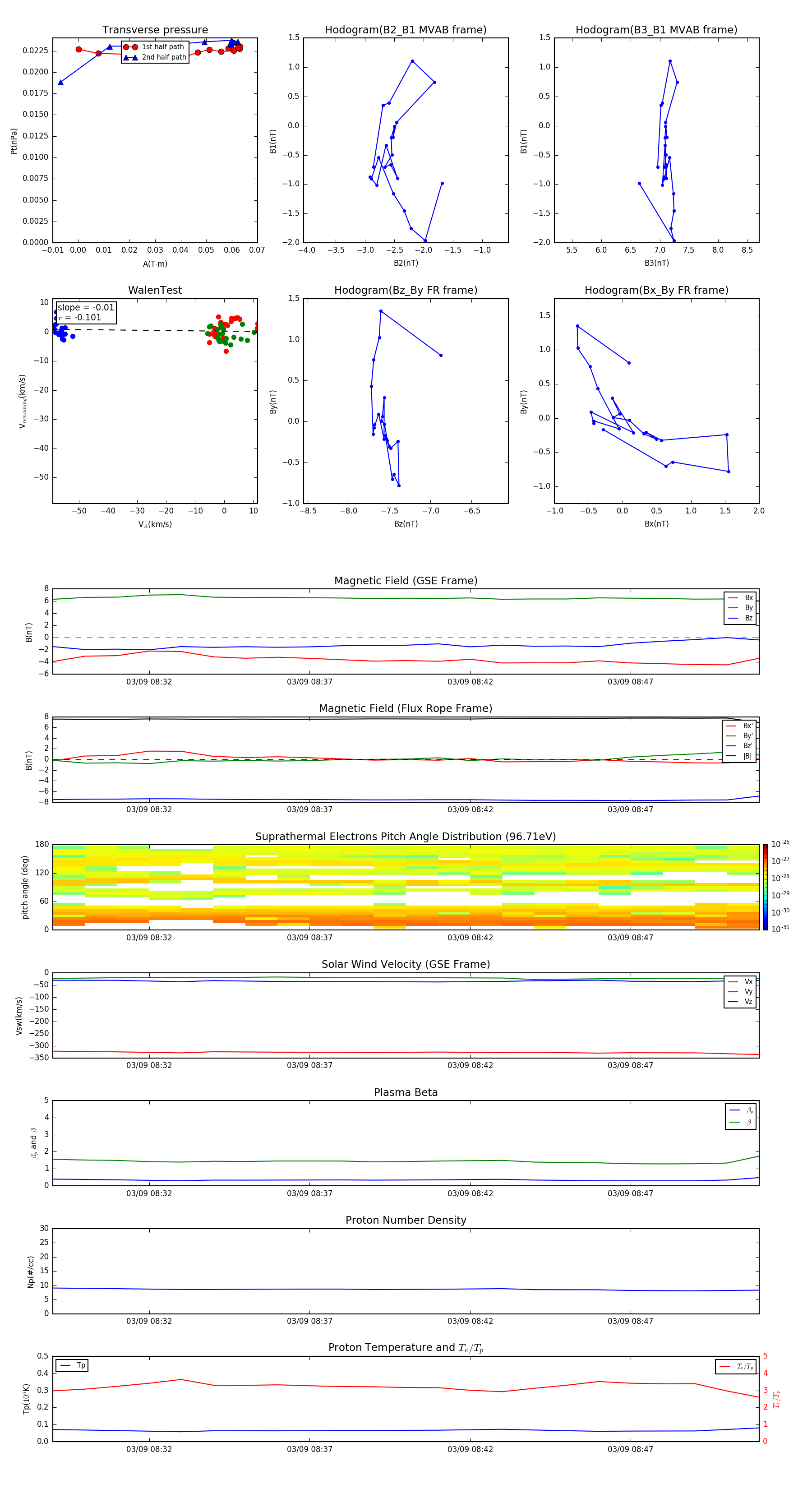Click the 'Magnetic Field (Flux Rope Frame)' title

(x=406, y=709)
